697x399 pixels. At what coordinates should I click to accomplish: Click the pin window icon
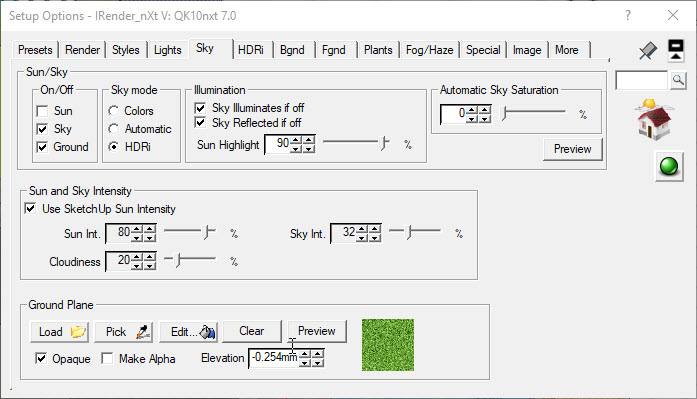(x=648, y=51)
